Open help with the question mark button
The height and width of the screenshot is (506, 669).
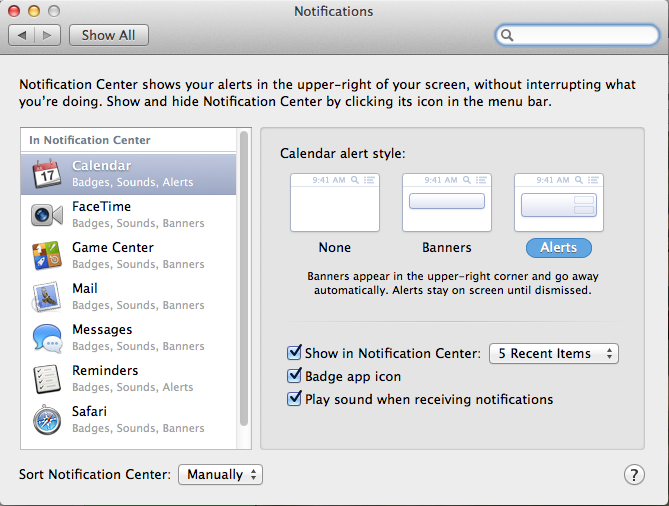(634, 474)
